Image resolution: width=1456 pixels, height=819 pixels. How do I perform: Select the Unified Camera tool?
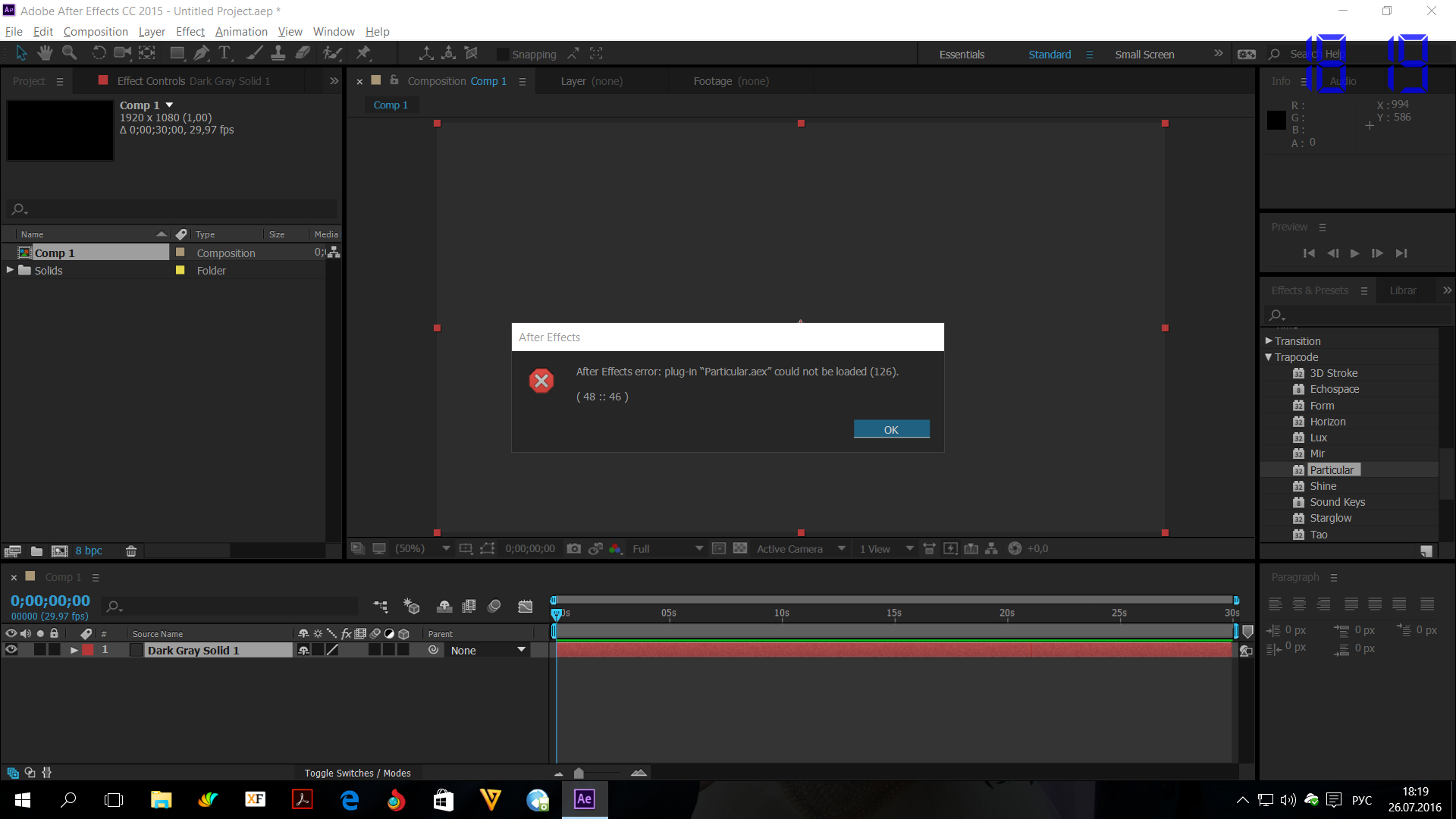[122, 53]
